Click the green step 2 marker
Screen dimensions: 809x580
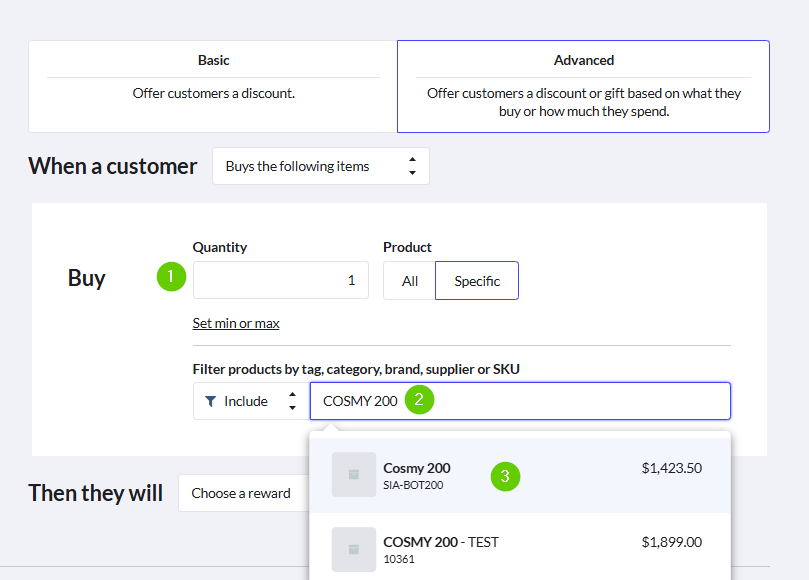click(x=419, y=400)
